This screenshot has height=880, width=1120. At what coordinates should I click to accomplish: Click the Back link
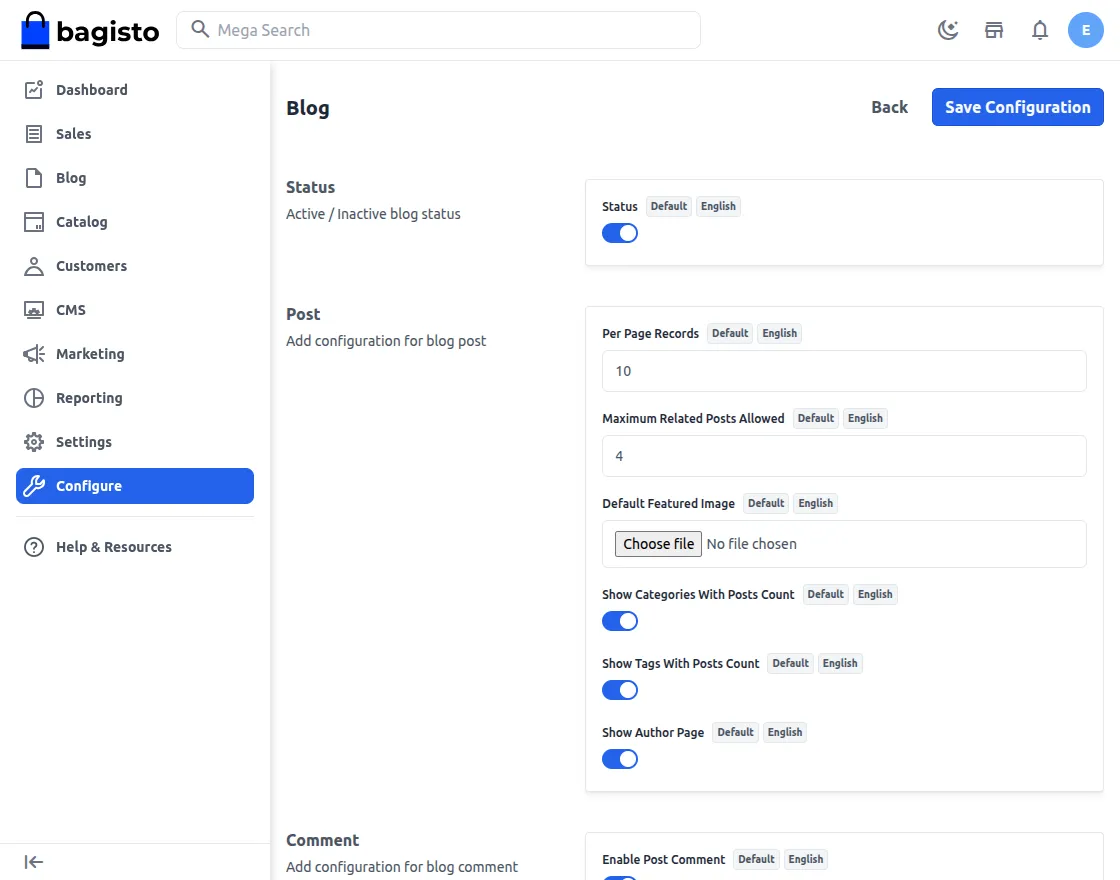(x=889, y=107)
